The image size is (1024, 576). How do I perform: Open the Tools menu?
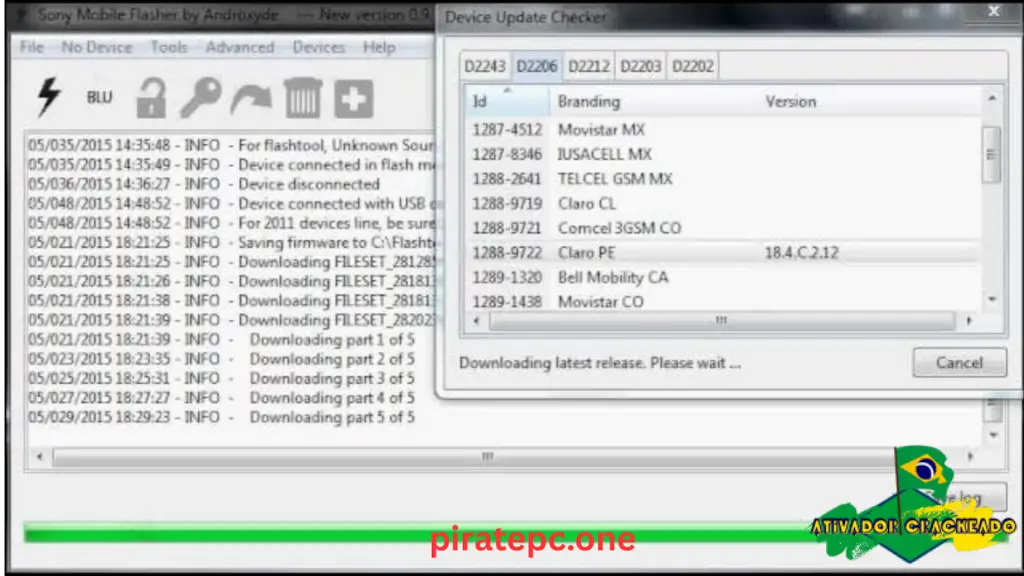[x=169, y=47]
